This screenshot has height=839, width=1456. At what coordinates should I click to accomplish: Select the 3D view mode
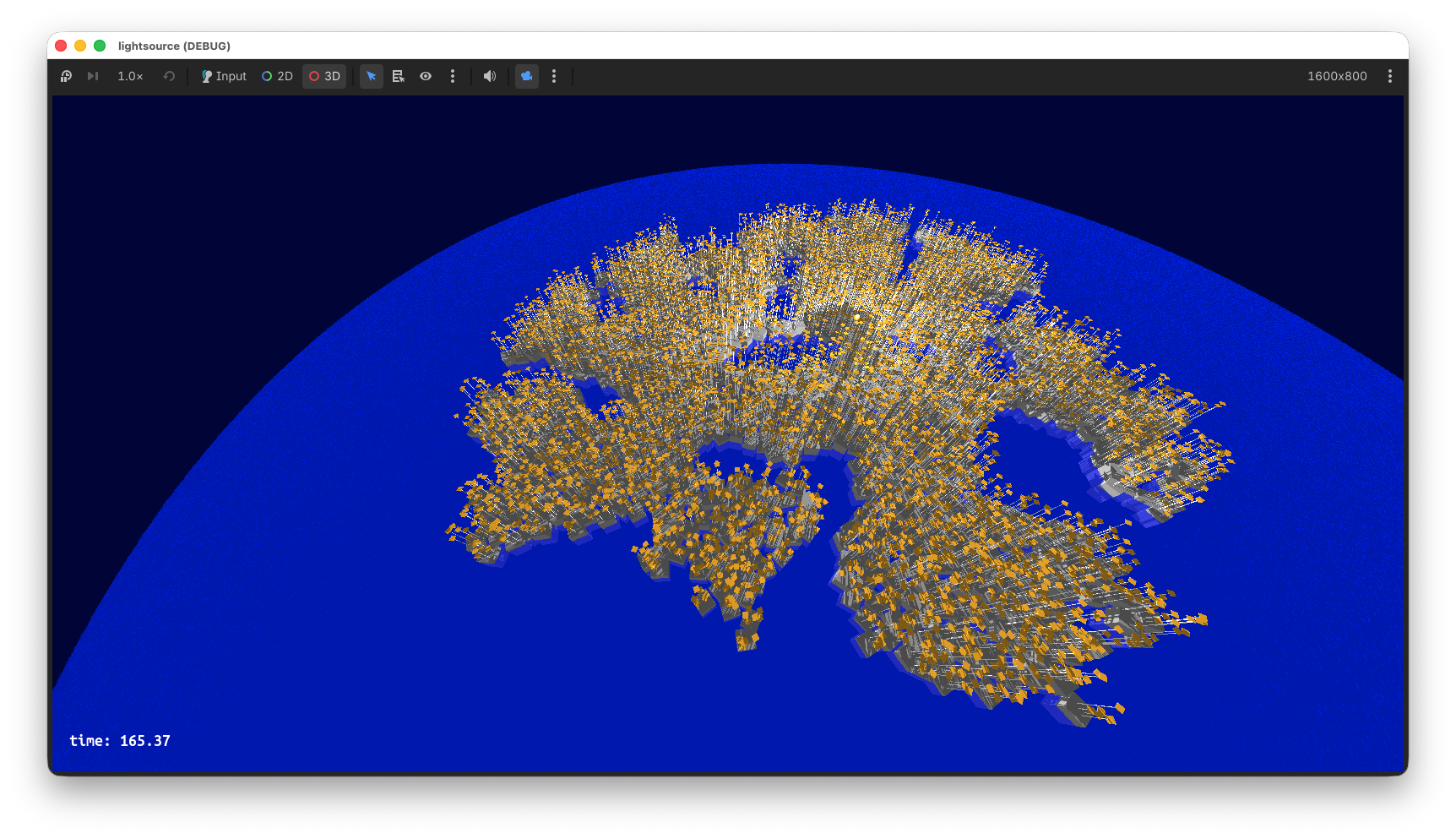[x=324, y=76]
